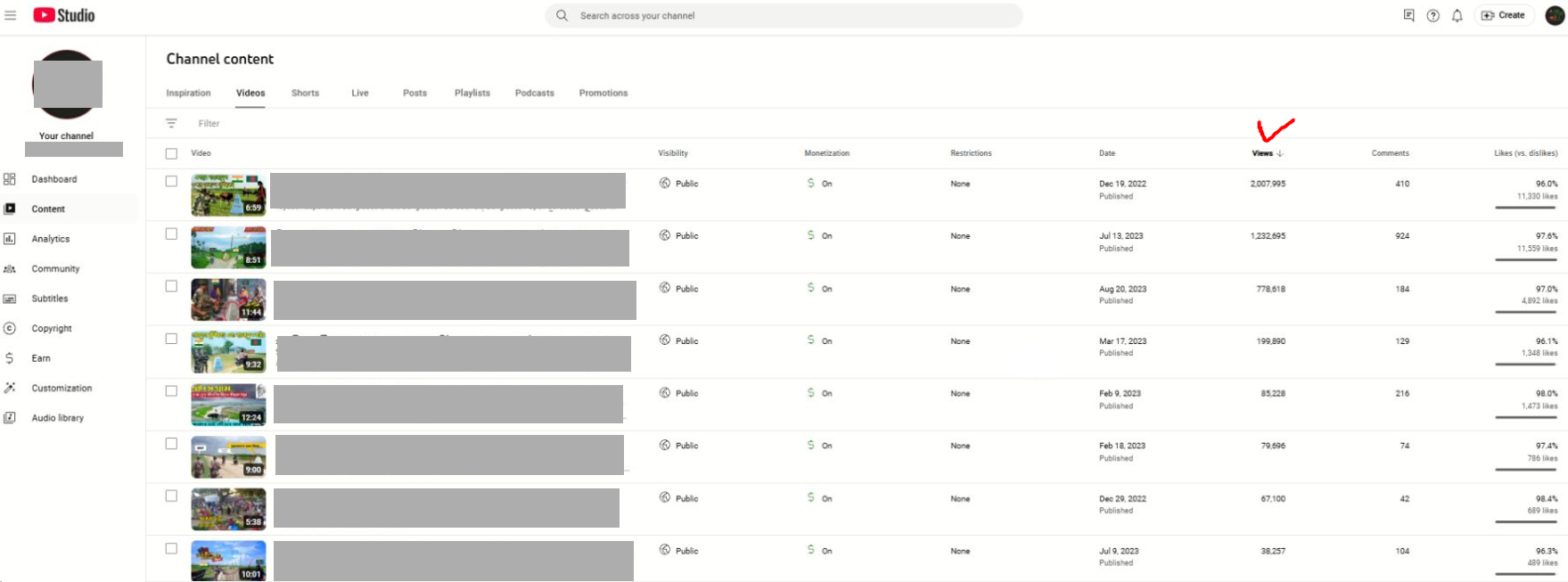Image resolution: width=1568 pixels, height=582 pixels.
Task: Click the filter icon above video list
Action: click(x=171, y=123)
